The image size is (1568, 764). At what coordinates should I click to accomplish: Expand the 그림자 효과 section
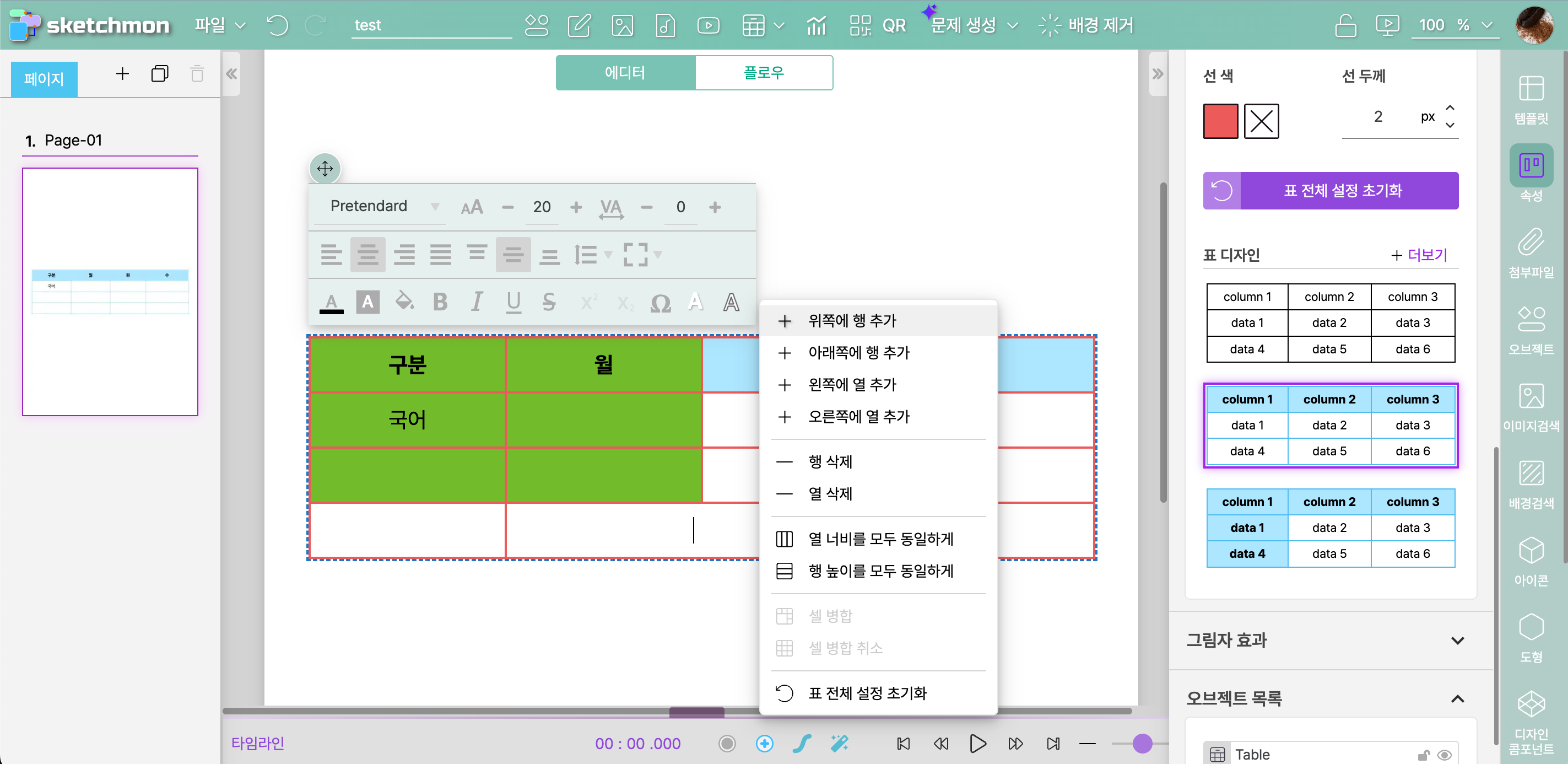click(1457, 641)
